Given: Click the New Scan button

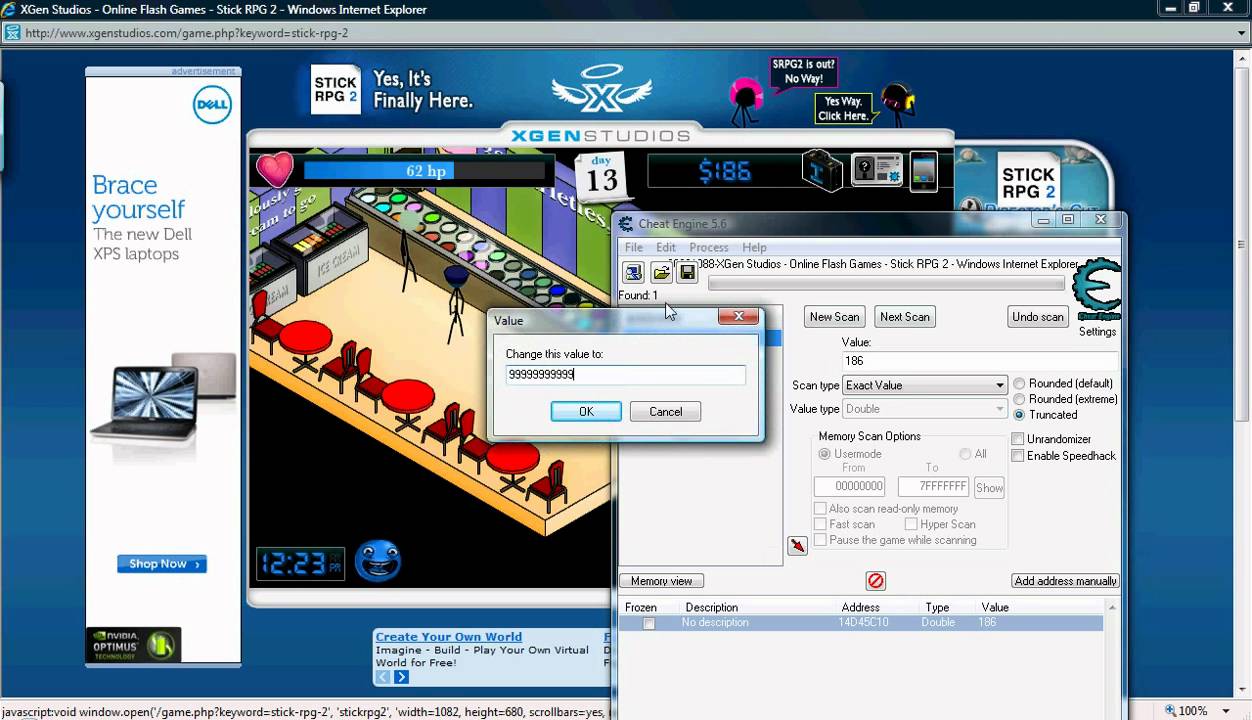Looking at the screenshot, I should pyautogui.click(x=834, y=317).
